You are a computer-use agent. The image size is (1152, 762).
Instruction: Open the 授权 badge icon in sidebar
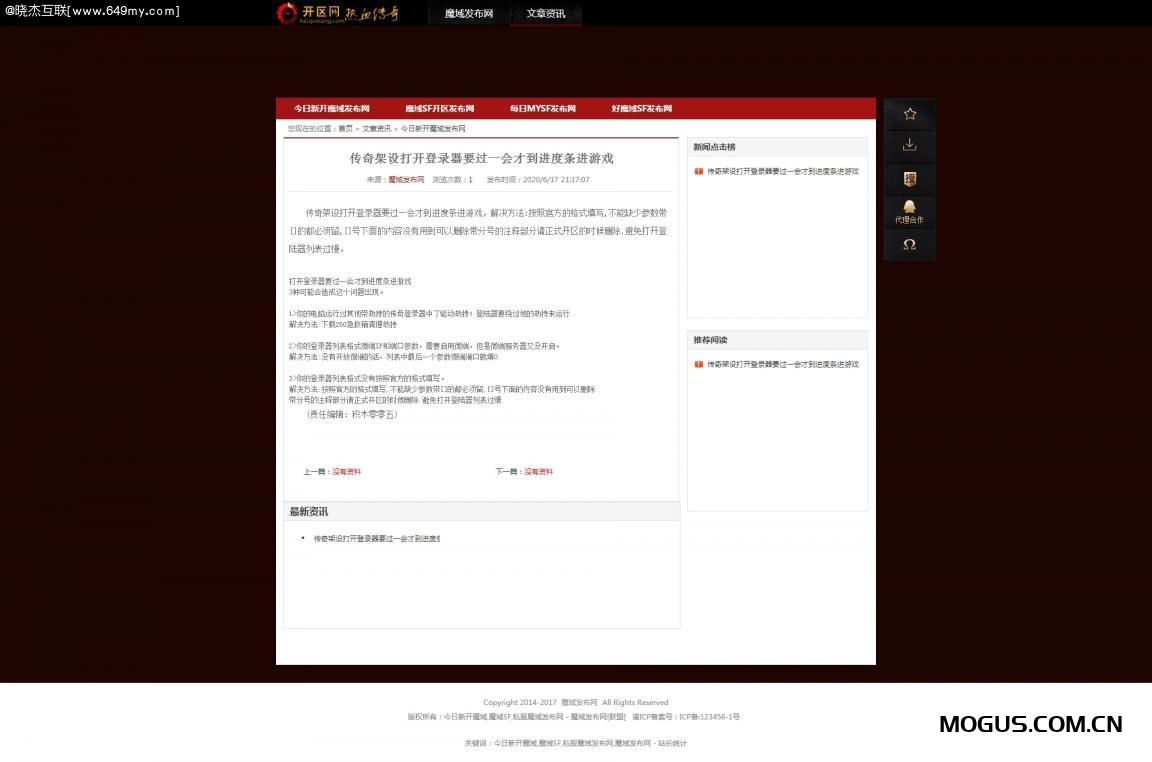(909, 178)
